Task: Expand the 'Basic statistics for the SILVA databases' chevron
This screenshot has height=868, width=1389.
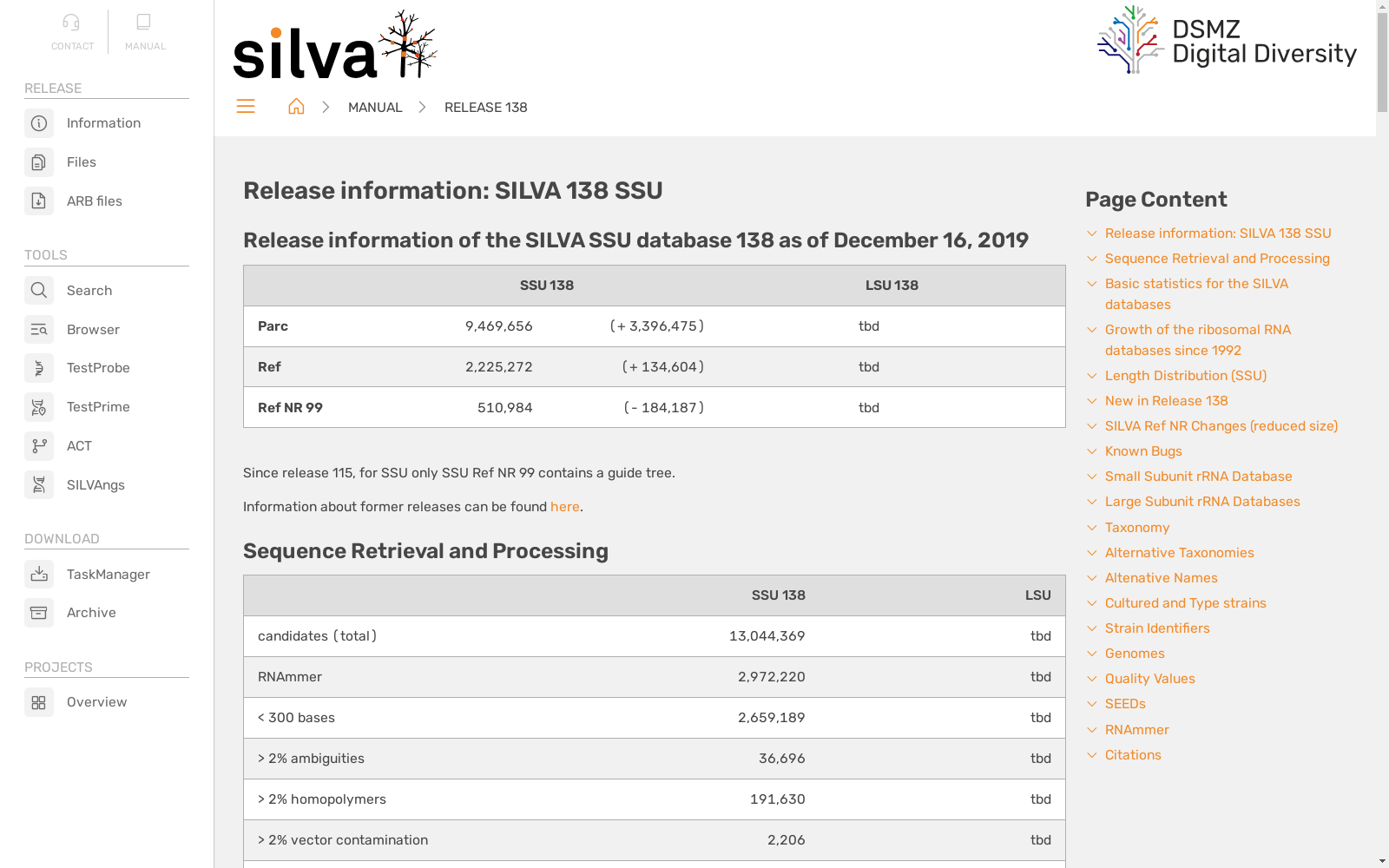Action: coord(1092,284)
